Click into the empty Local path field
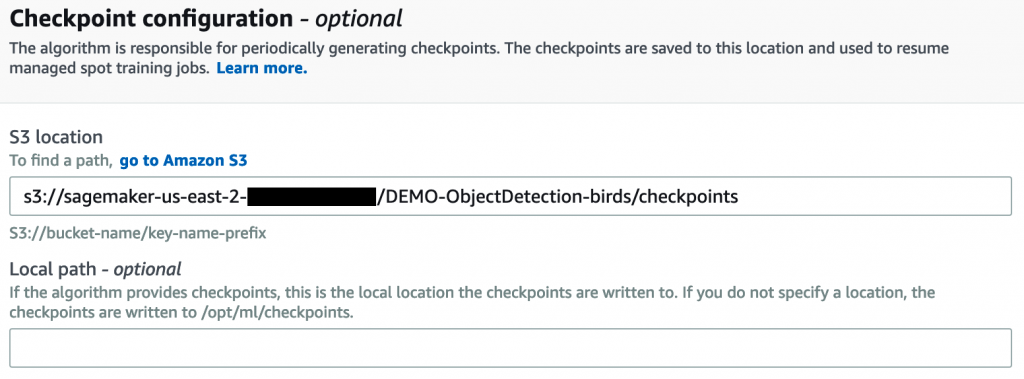 [510, 347]
